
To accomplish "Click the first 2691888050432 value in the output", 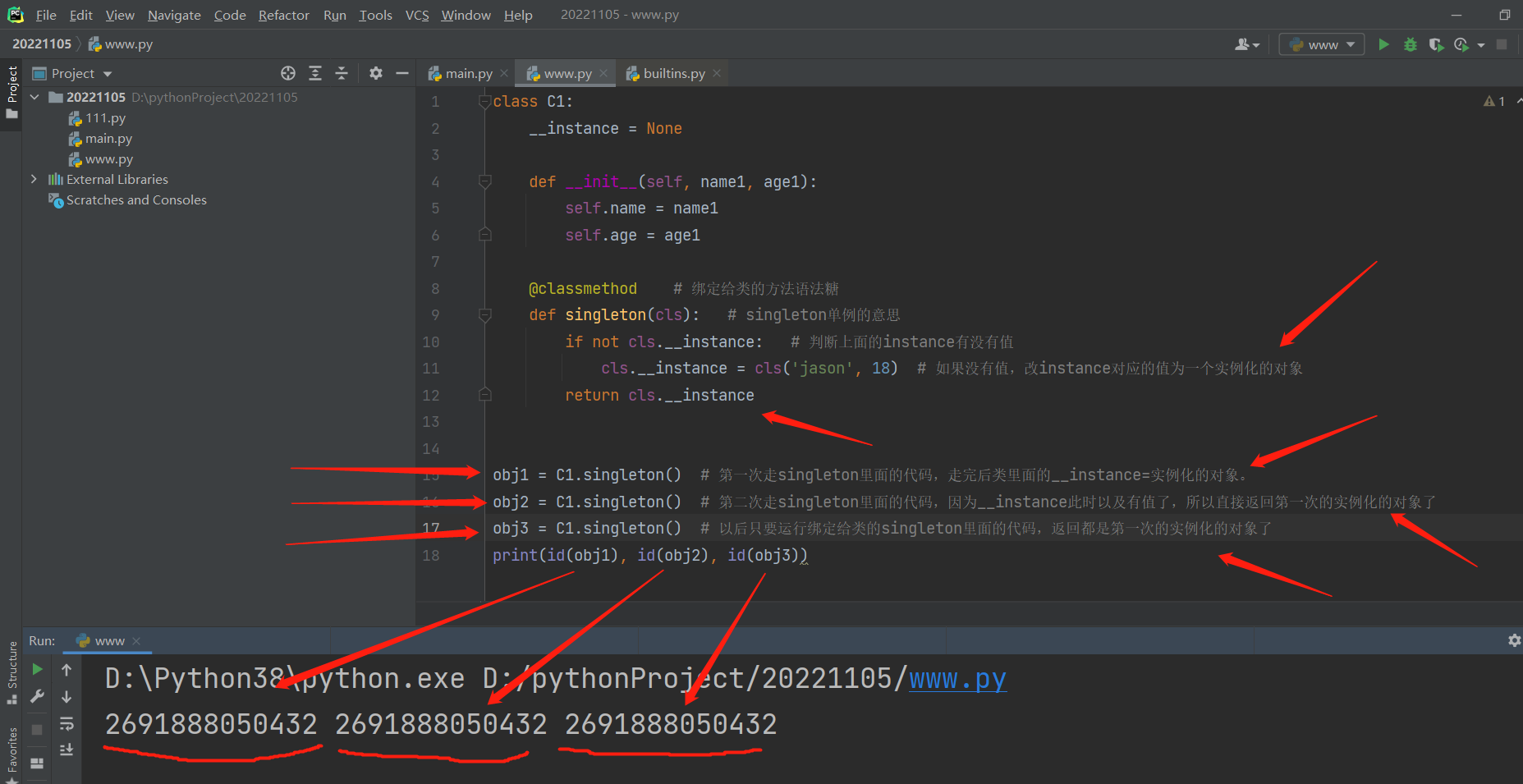I will coord(211,724).
